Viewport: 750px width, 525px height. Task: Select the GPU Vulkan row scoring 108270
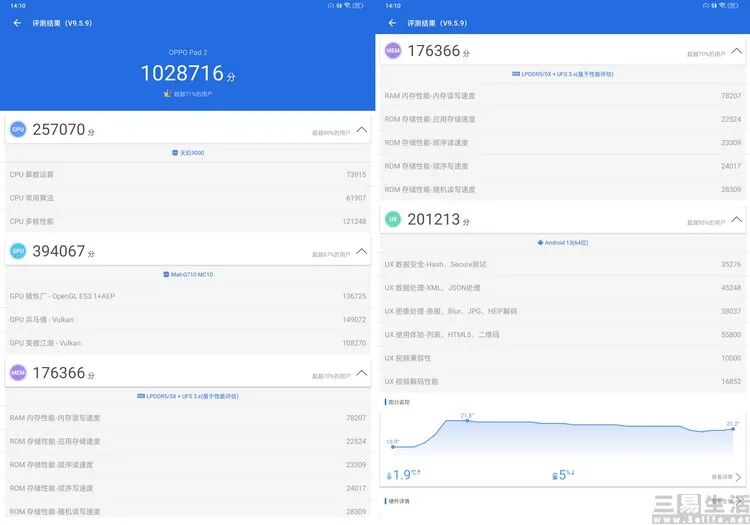[188, 343]
